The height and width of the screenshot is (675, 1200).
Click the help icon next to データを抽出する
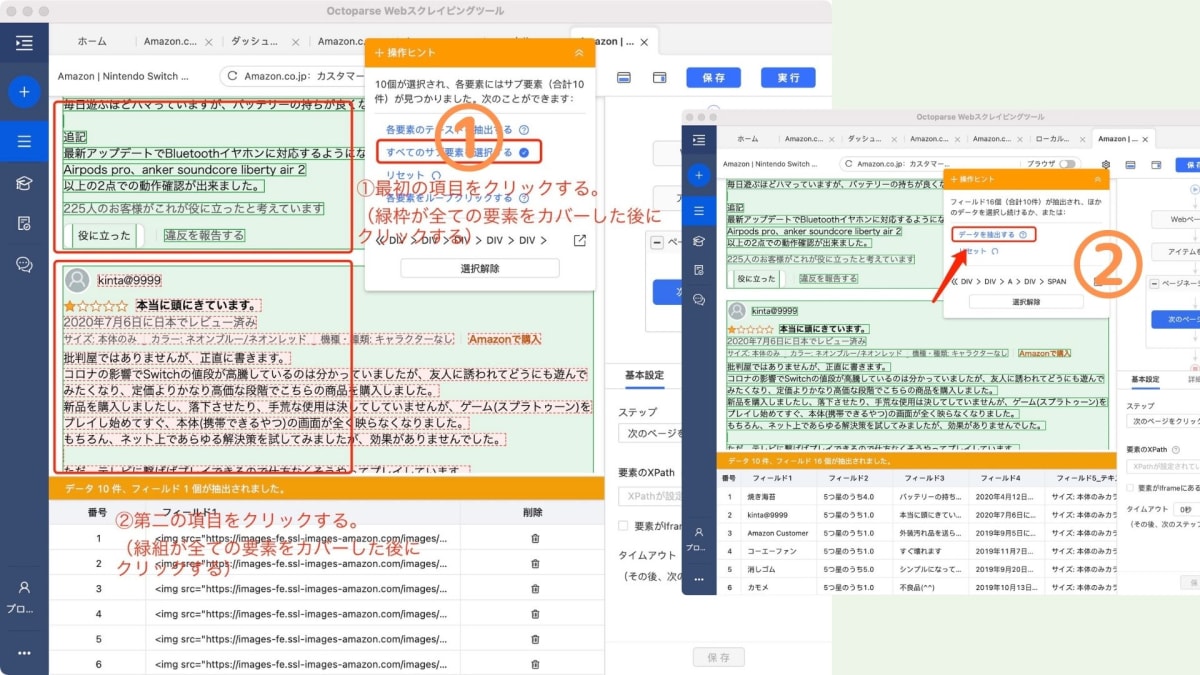1022,234
